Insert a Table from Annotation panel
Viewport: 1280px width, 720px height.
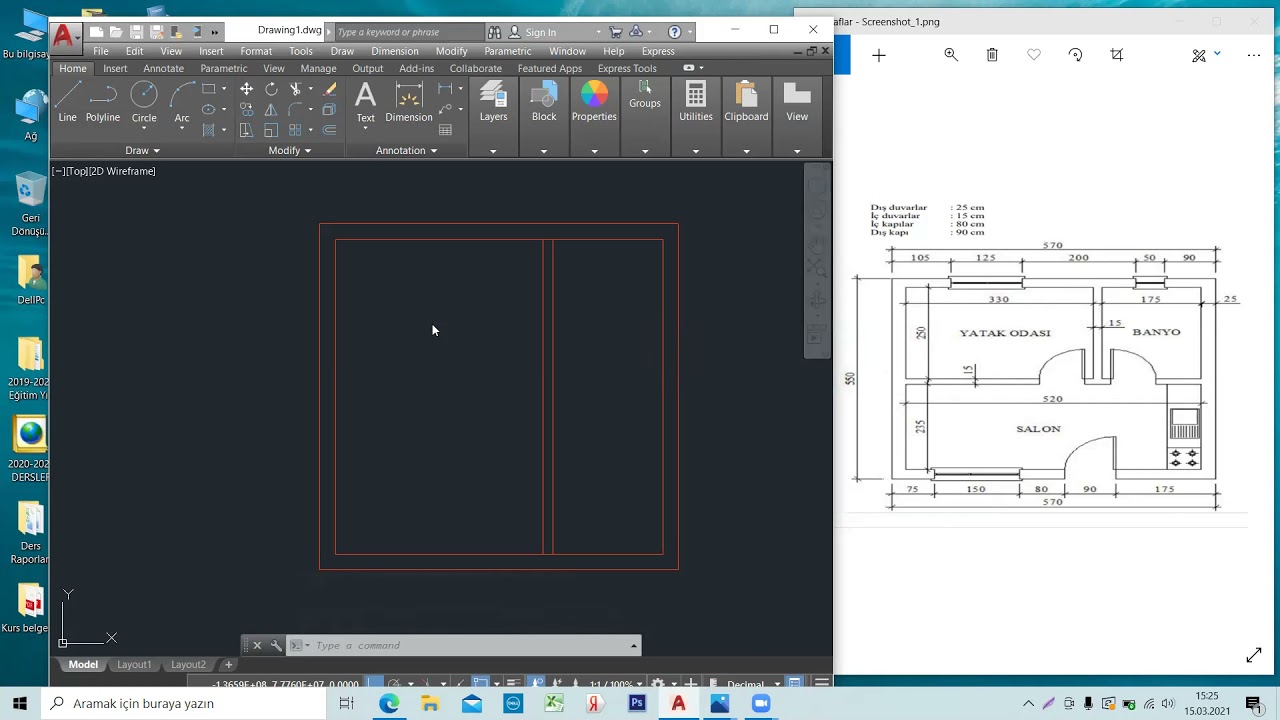point(445,130)
